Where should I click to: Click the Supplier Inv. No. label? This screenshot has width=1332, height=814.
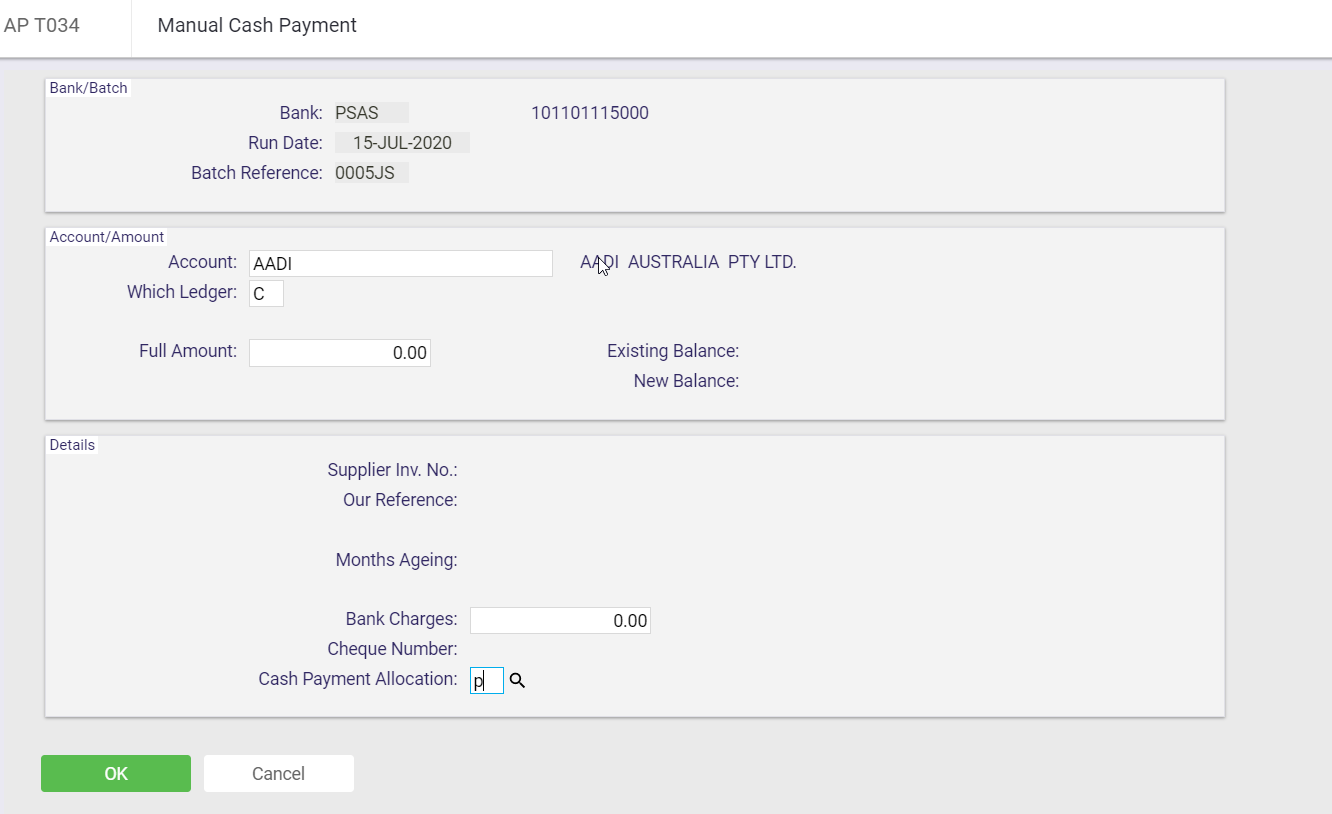click(393, 470)
